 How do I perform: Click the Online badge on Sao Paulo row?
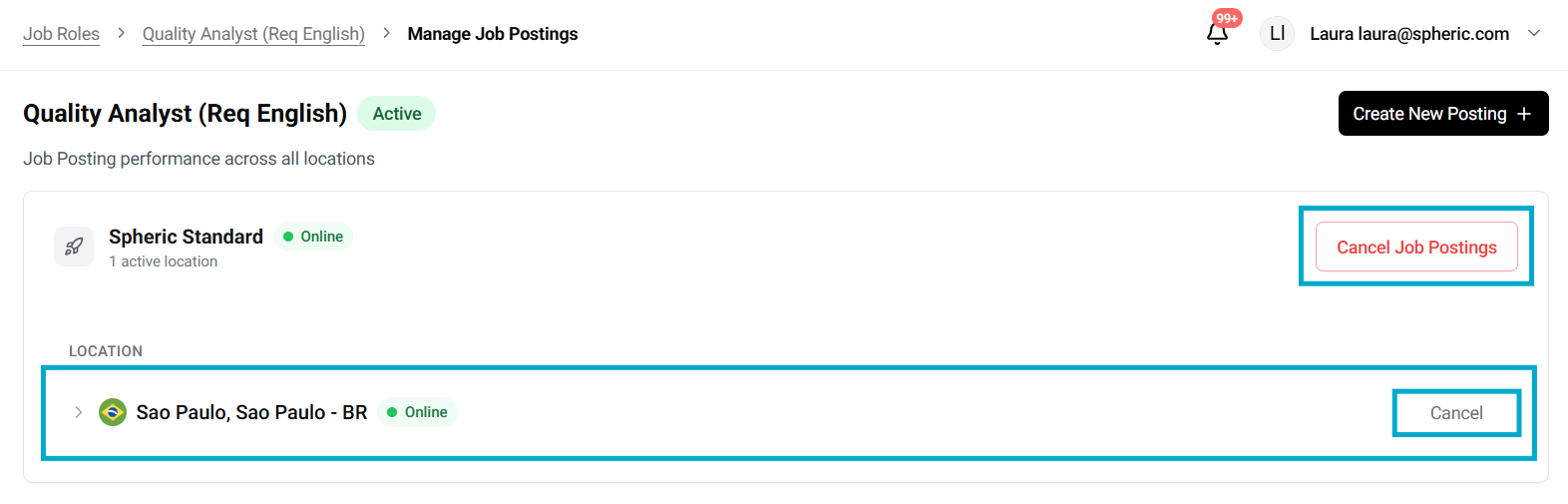click(417, 412)
